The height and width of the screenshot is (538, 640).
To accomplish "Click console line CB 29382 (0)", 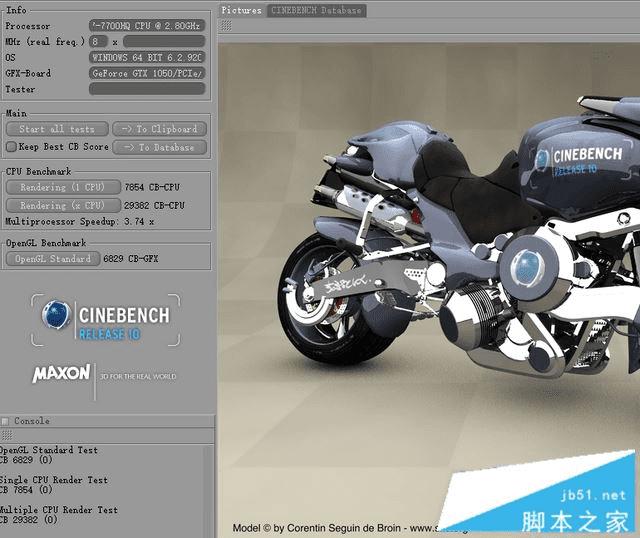I will [x=29, y=520].
